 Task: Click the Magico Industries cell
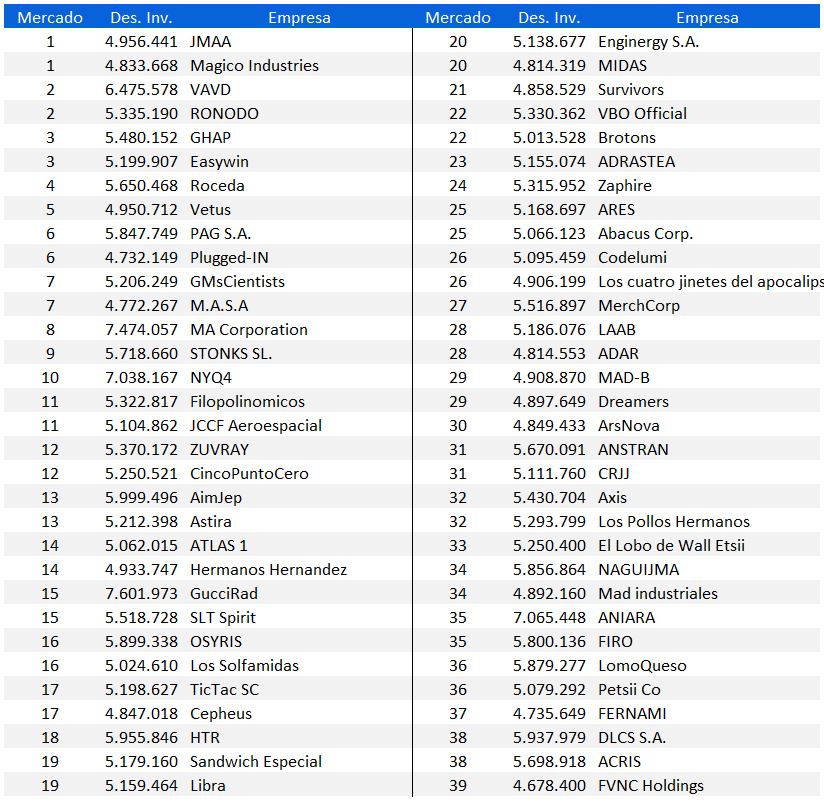[x=254, y=66]
